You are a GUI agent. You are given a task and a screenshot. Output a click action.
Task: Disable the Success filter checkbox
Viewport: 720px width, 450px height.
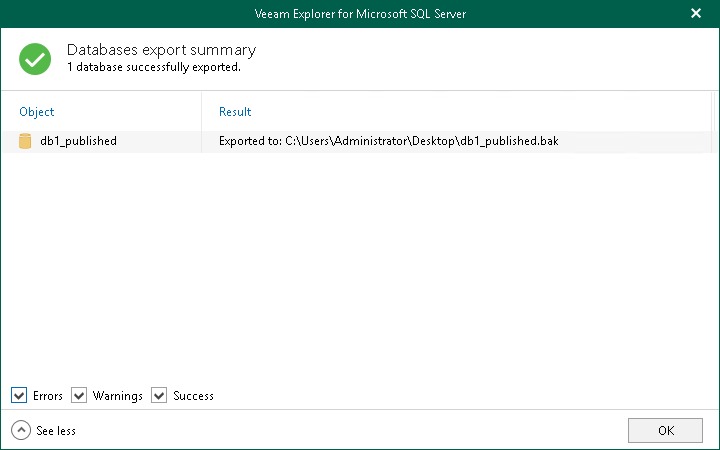pos(159,396)
